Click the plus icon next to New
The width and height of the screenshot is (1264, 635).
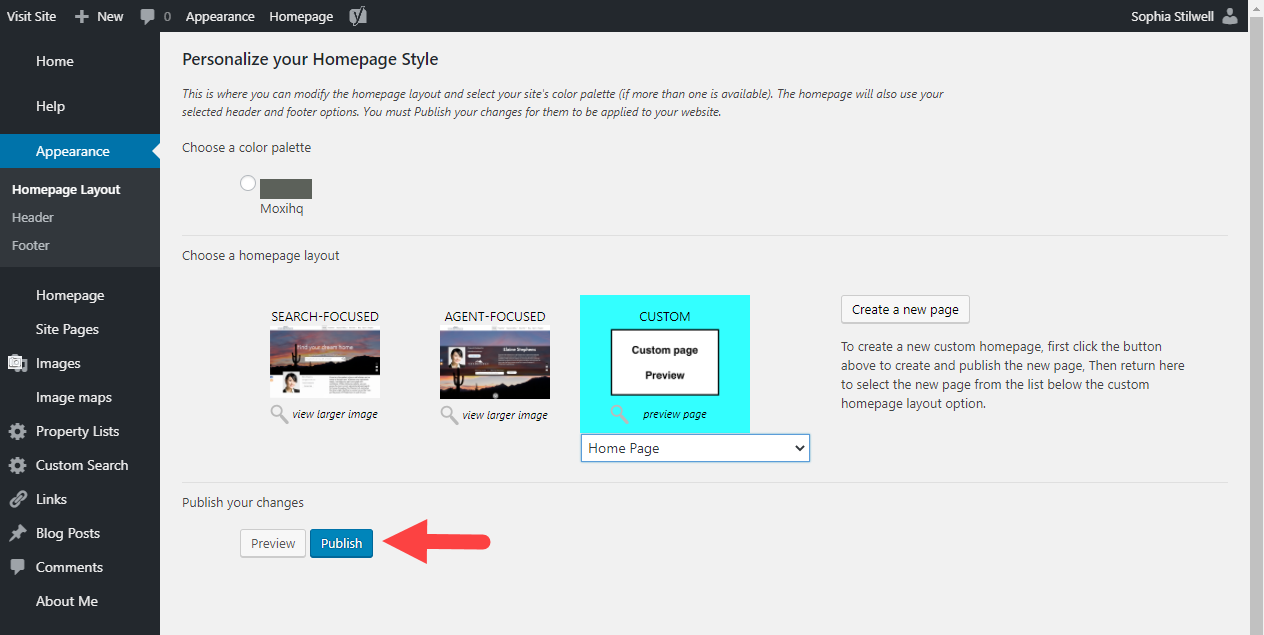pyautogui.click(x=82, y=16)
